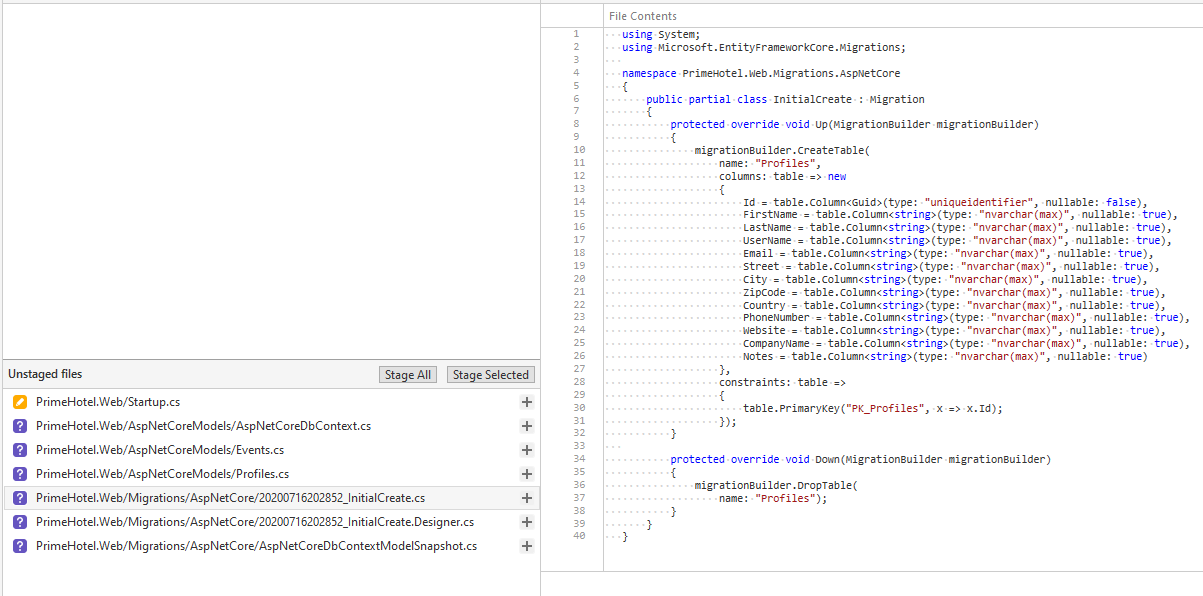
Task: Click 'using System;' code line
Action: coord(661,34)
